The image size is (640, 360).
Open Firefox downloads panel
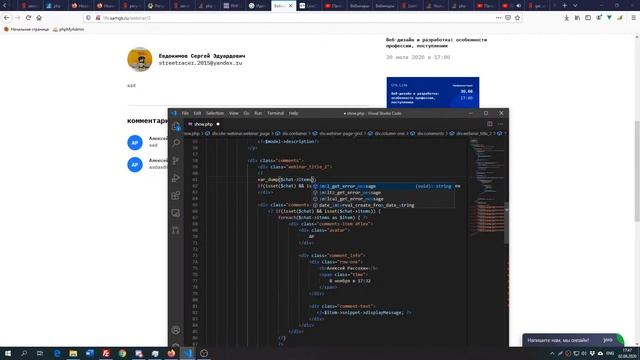[x=567, y=18]
